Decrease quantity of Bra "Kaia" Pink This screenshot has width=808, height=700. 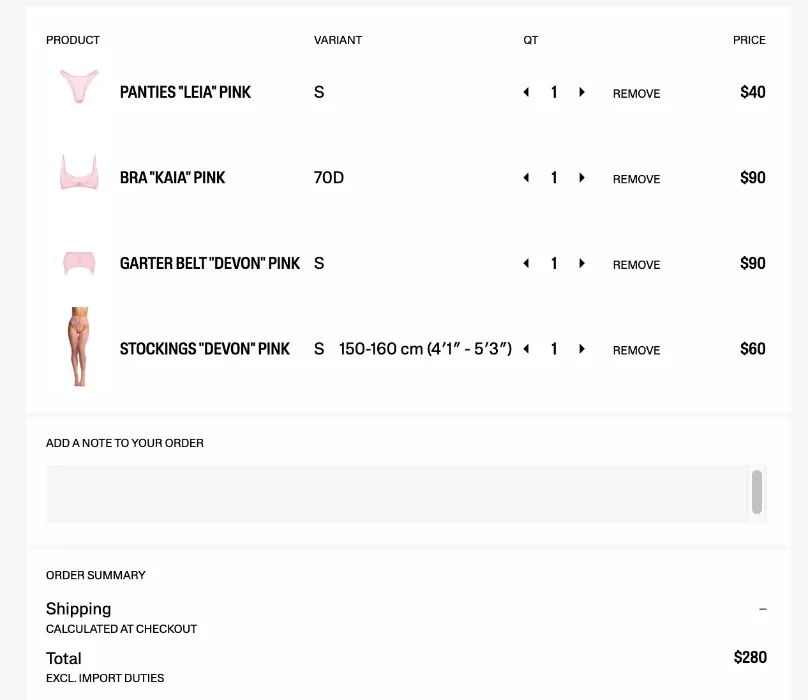pyautogui.click(x=526, y=177)
